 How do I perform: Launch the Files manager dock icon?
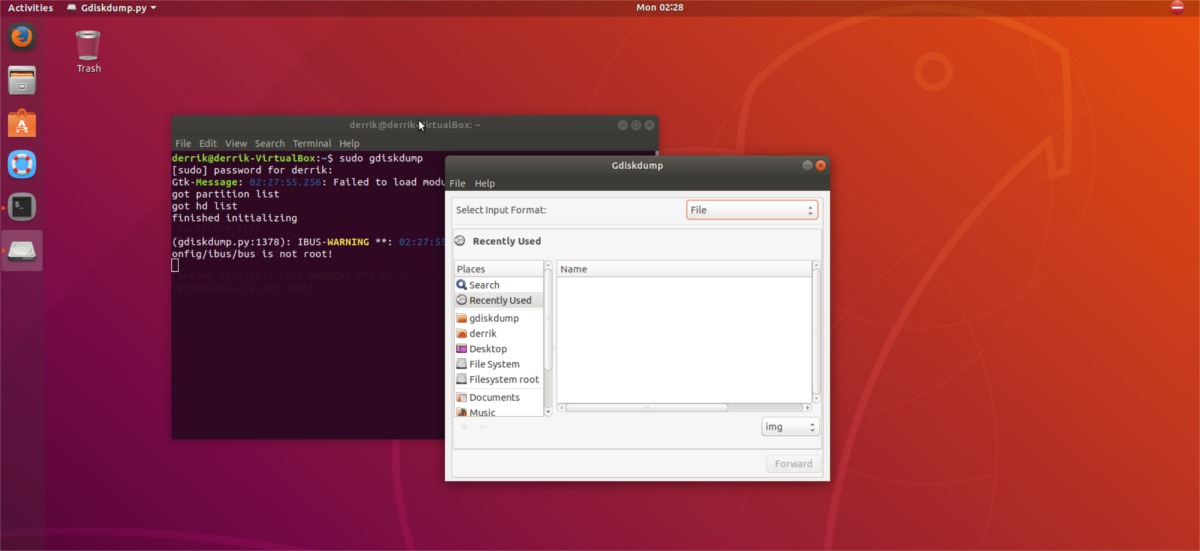coord(22,80)
